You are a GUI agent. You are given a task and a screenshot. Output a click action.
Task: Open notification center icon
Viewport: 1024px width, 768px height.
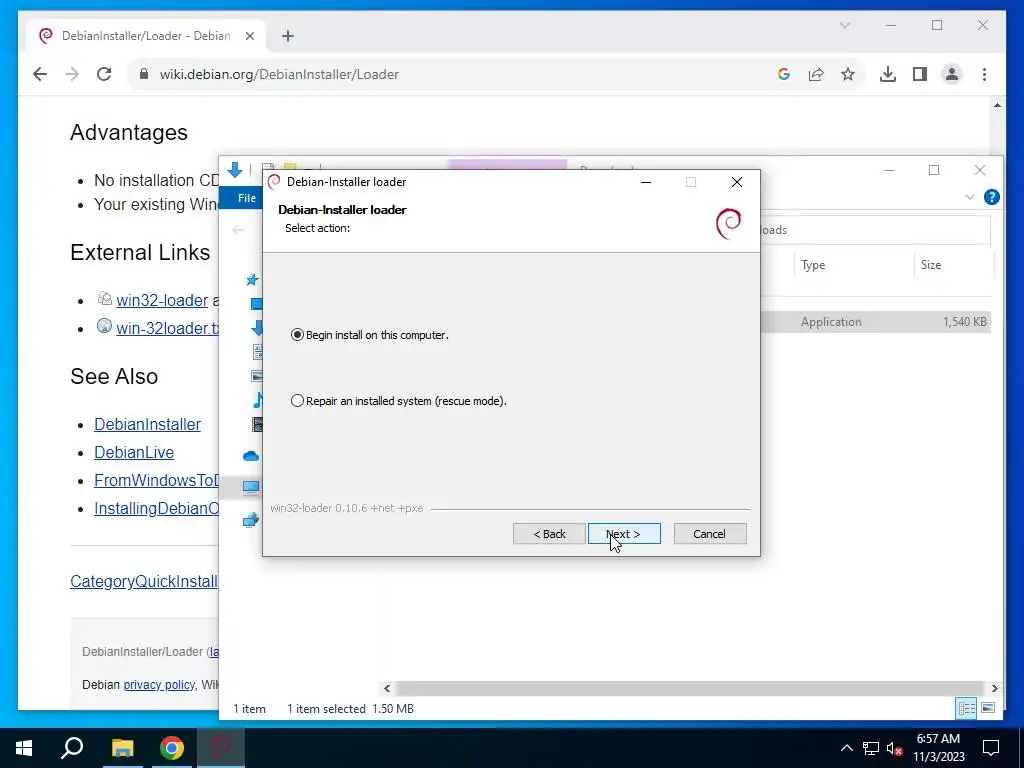tap(991, 748)
